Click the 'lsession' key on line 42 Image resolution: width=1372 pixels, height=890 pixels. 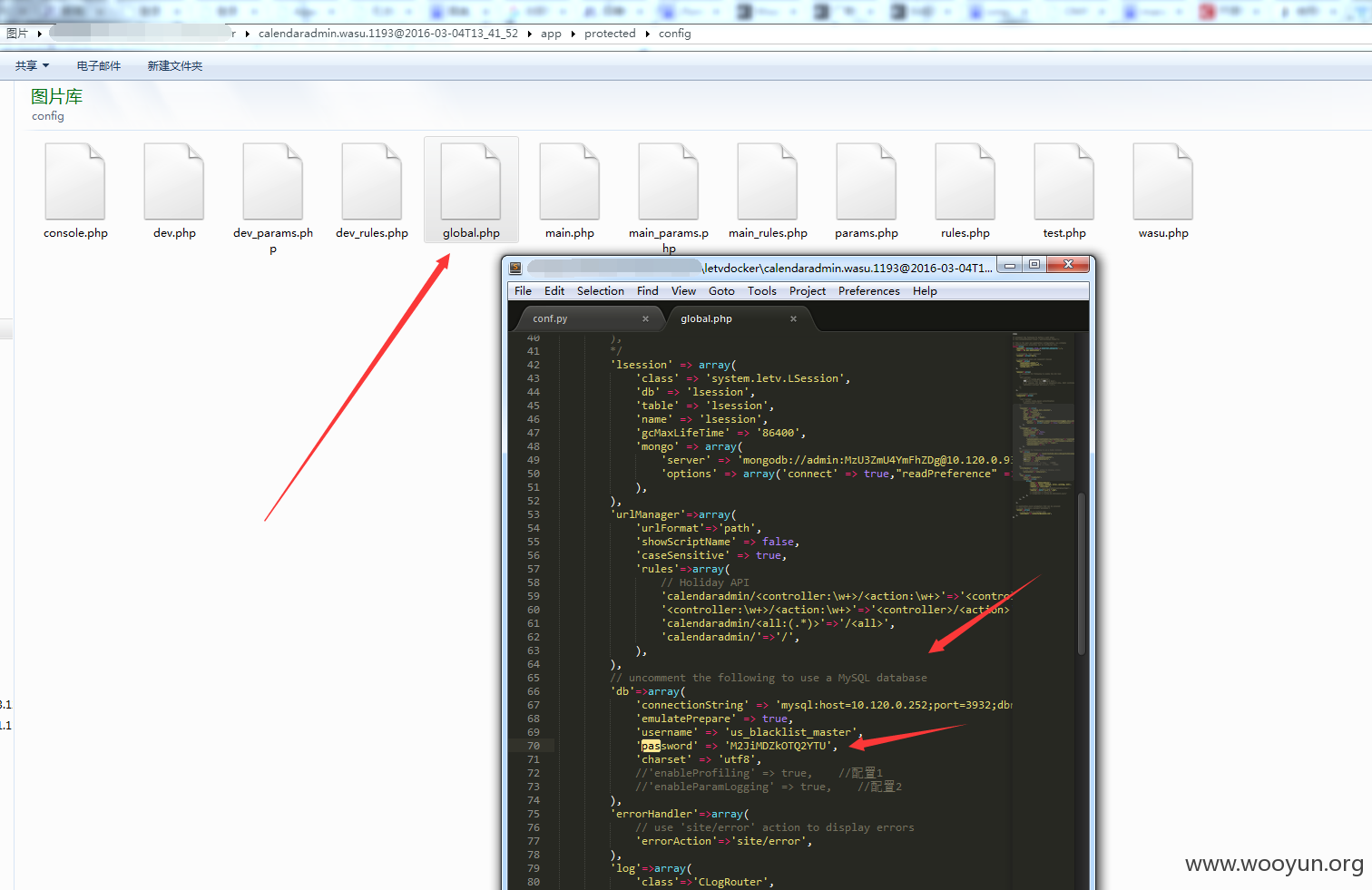(x=642, y=365)
